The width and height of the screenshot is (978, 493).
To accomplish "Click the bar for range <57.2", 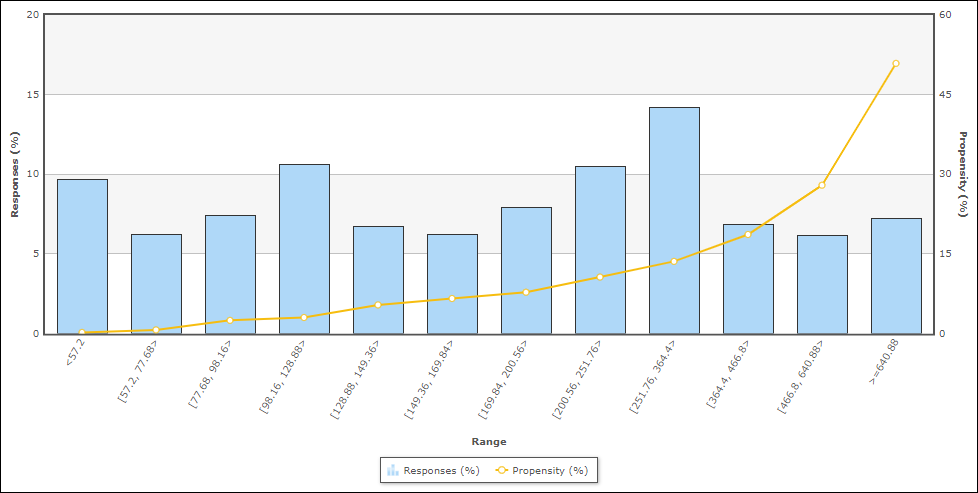I will click(82, 256).
